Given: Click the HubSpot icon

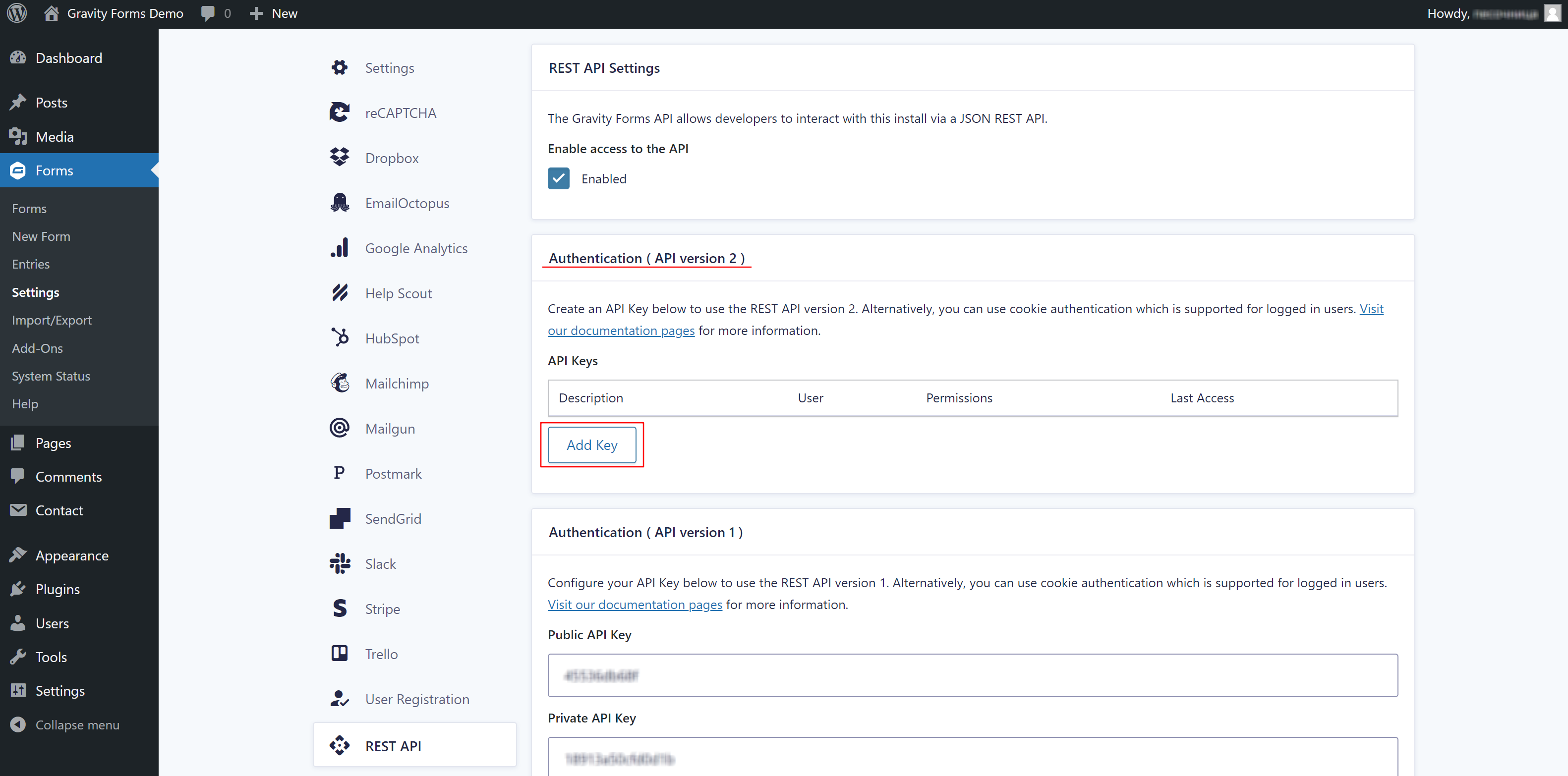Looking at the screenshot, I should [340, 338].
